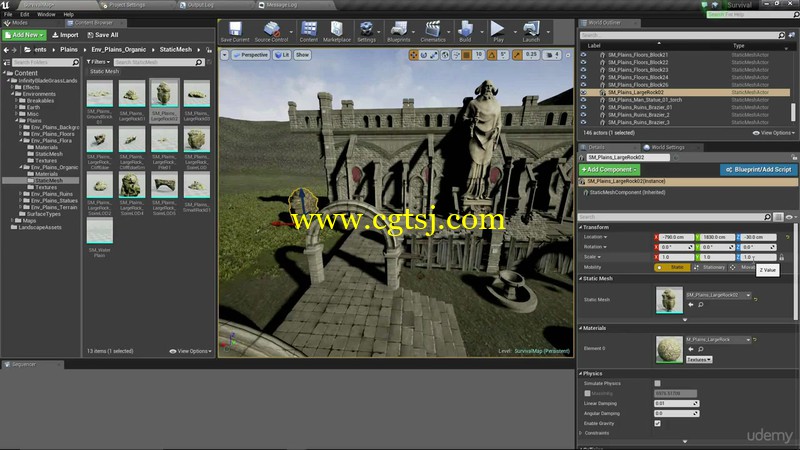Toggle visibility of SM_Plains_Floors_Block21

584,55
